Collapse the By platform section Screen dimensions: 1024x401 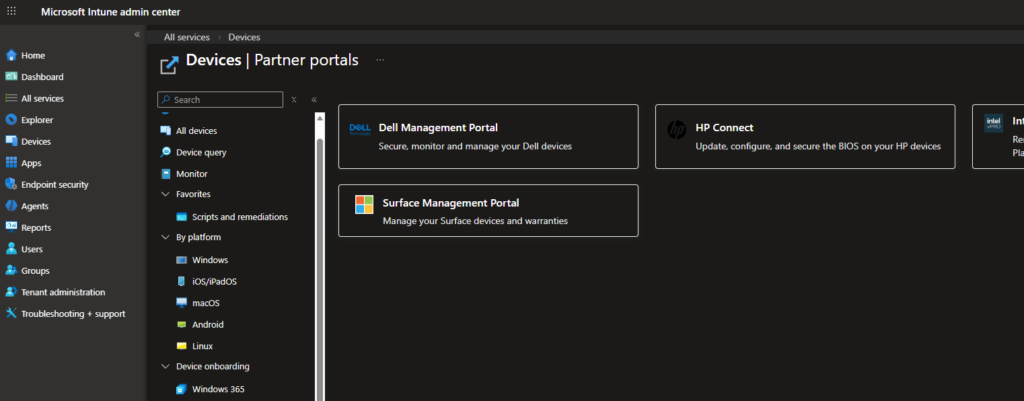(x=166, y=237)
